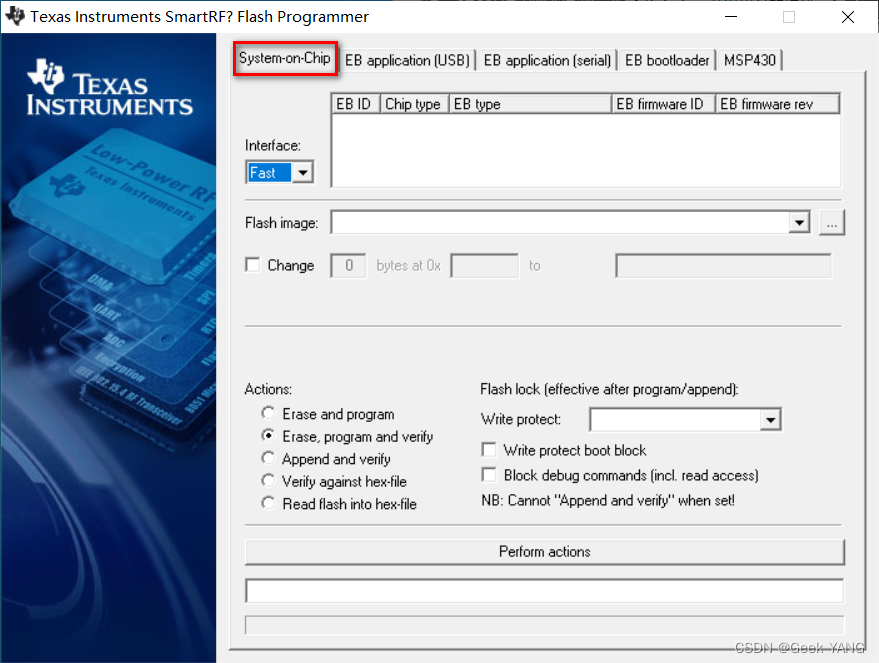The image size is (879, 663).
Task: Click the progress bar at the bottom
Action: 544,625
